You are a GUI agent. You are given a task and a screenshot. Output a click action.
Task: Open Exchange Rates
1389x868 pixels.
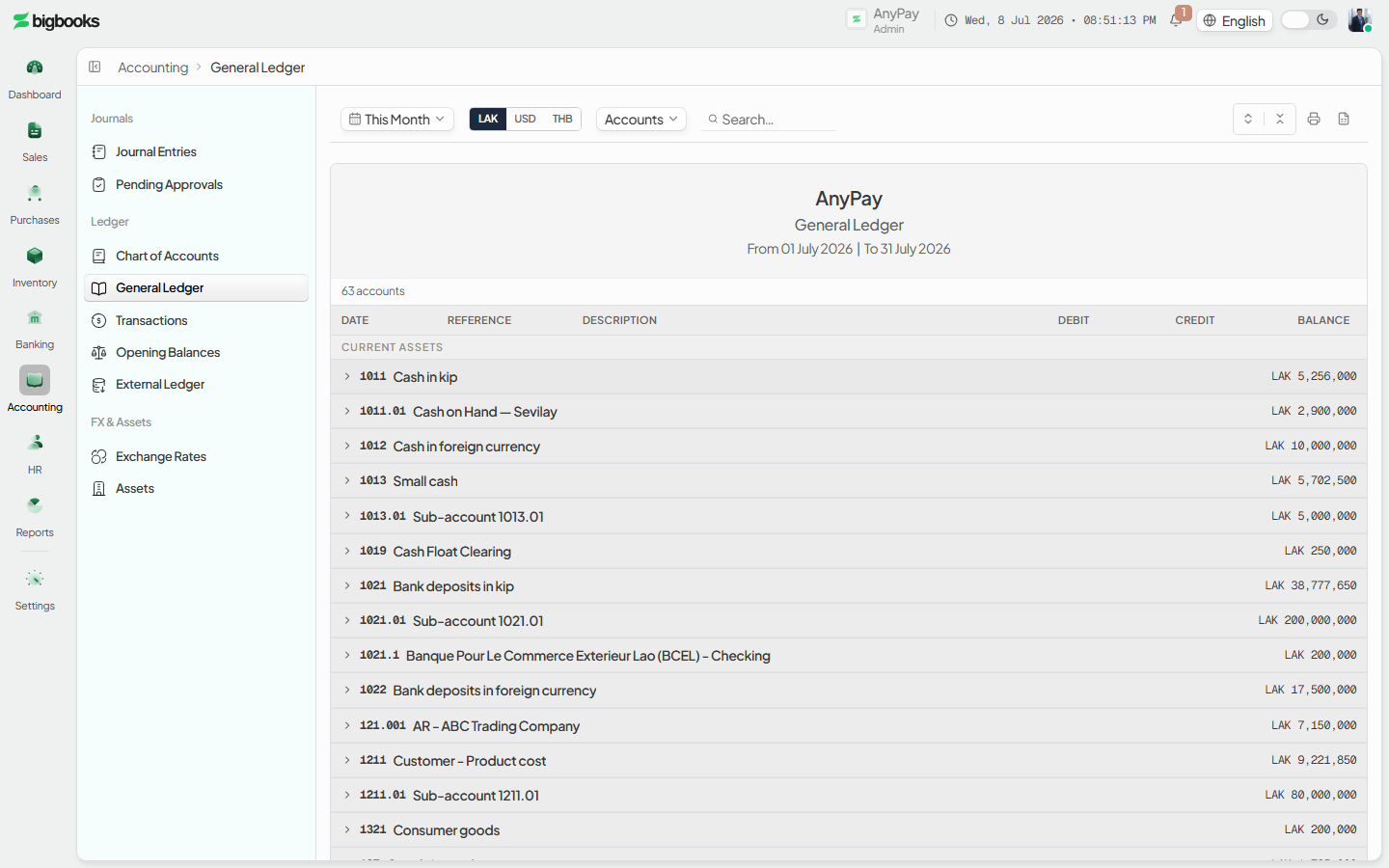coord(197,456)
